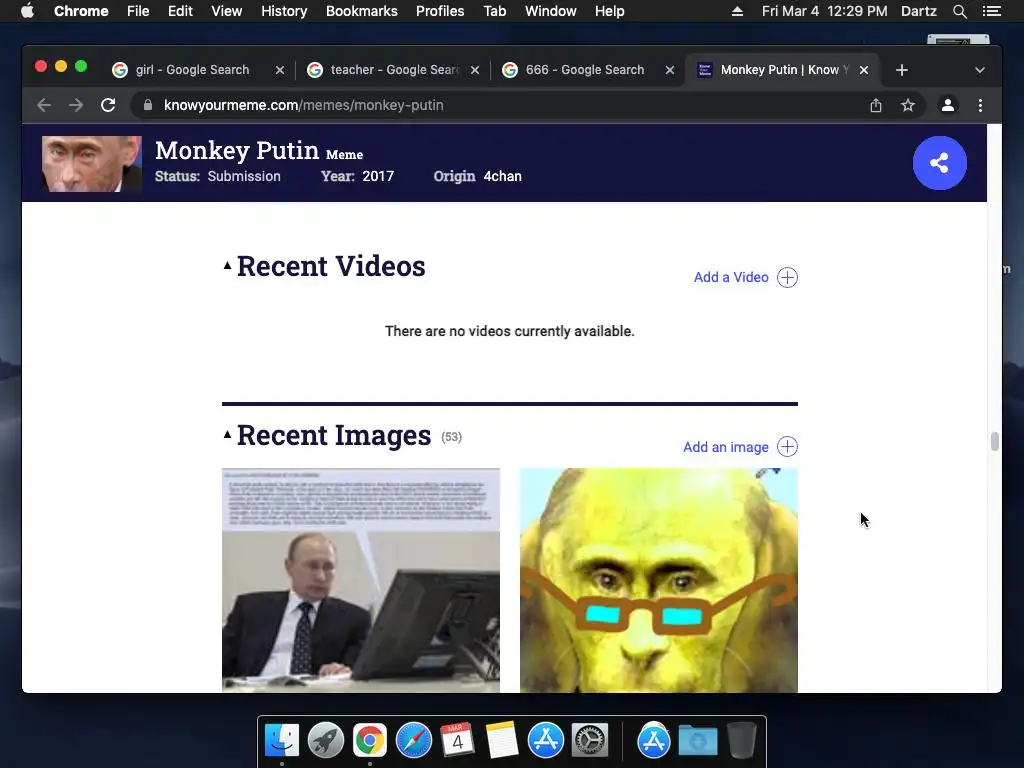Open the File menu
This screenshot has height=768, width=1024.
click(x=138, y=11)
